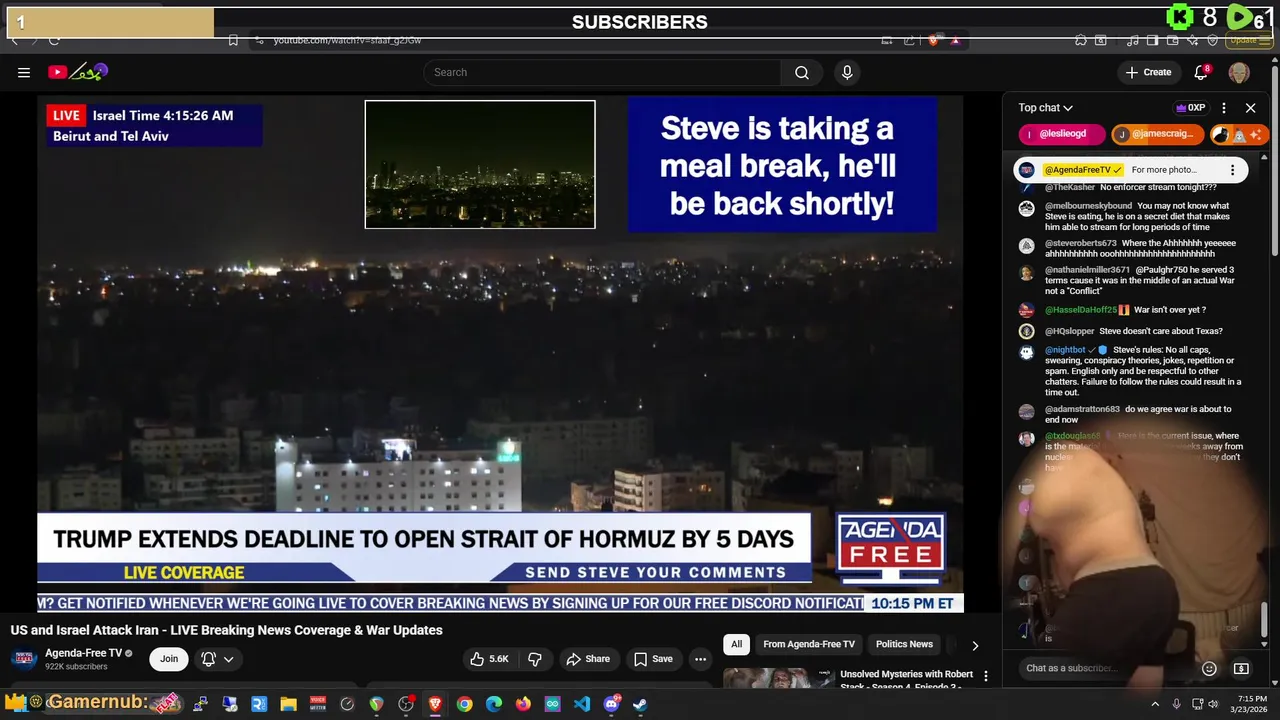Show next filter chips with arrow
This screenshot has height=720, width=1280.
click(975, 645)
